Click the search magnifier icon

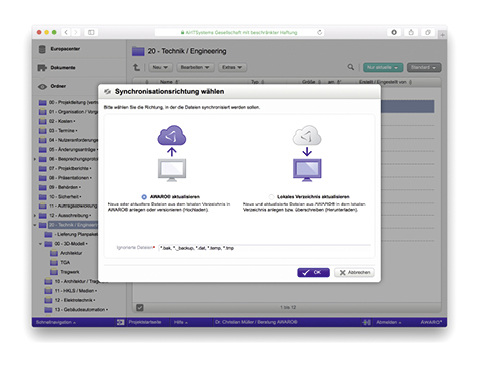tap(351, 67)
